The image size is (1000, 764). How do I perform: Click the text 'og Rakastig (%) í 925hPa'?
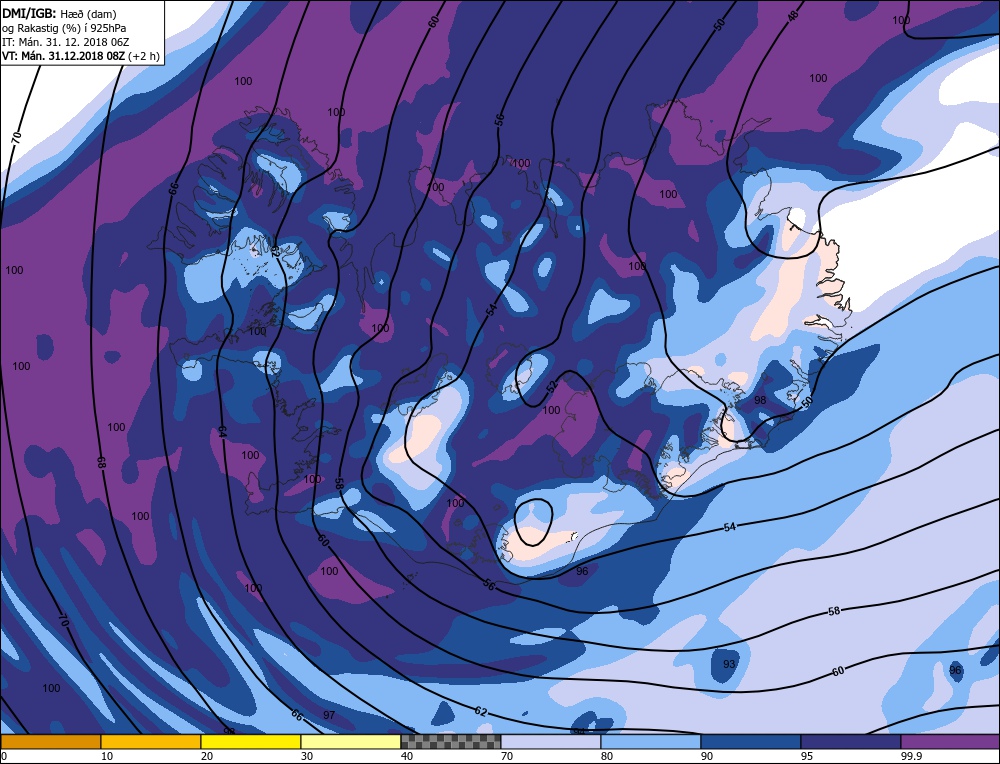tap(64, 28)
